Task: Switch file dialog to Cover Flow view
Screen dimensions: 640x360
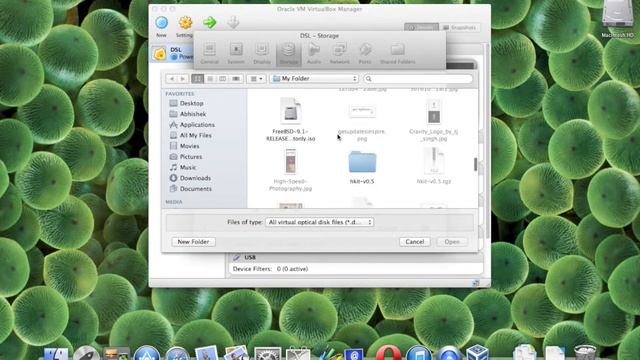Action: pyautogui.click(x=236, y=79)
